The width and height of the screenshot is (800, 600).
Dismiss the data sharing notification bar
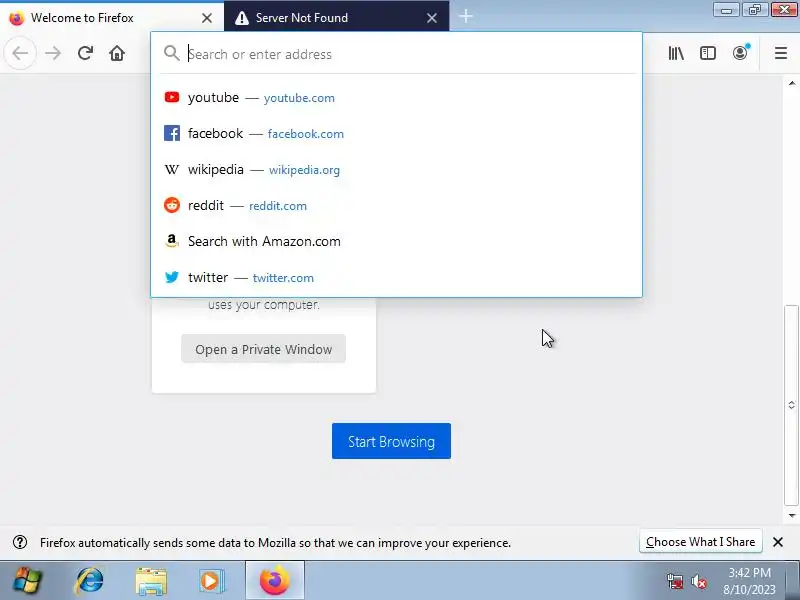(x=778, y=542)
